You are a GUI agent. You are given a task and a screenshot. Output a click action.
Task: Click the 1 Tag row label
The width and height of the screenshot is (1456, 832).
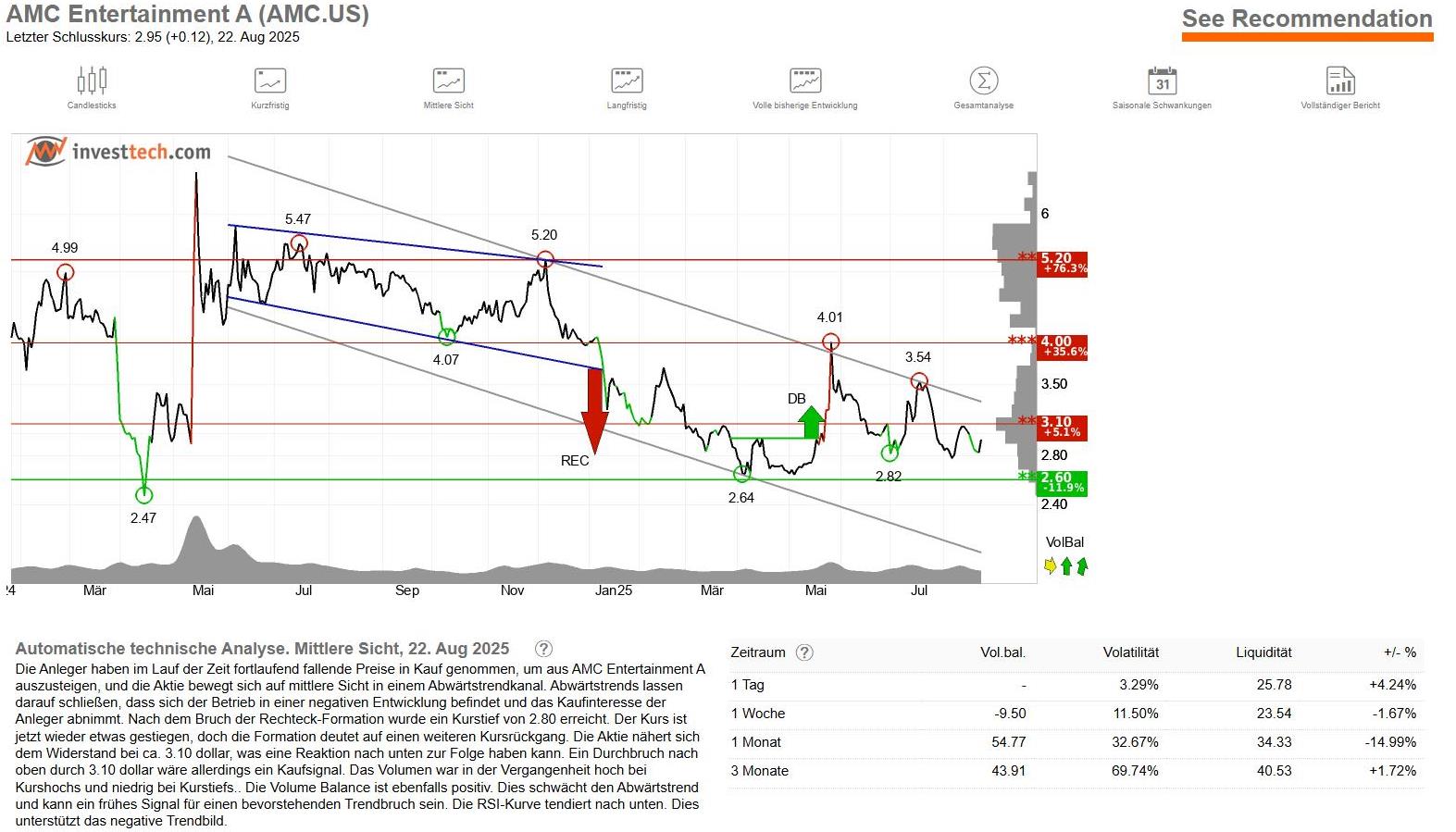(x=748, y=685)
